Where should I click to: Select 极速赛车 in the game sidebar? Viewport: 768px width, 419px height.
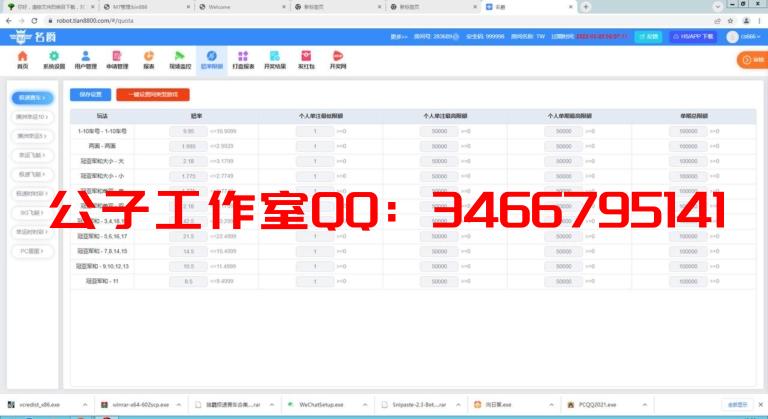(32, 98)
